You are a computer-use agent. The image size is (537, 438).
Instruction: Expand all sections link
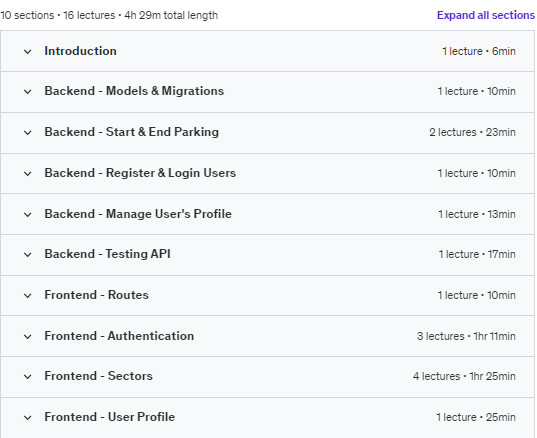[x=486, y=15]
